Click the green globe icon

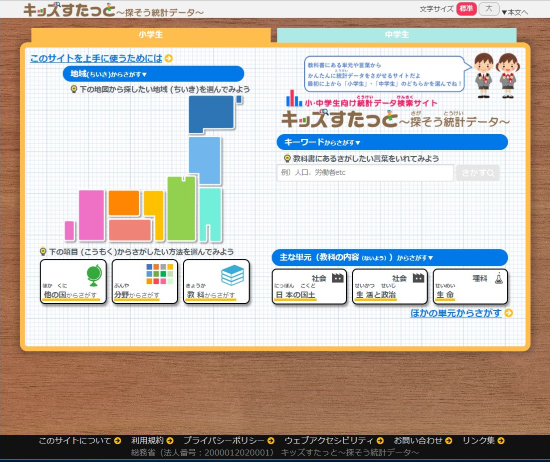(x=94, y=276)
